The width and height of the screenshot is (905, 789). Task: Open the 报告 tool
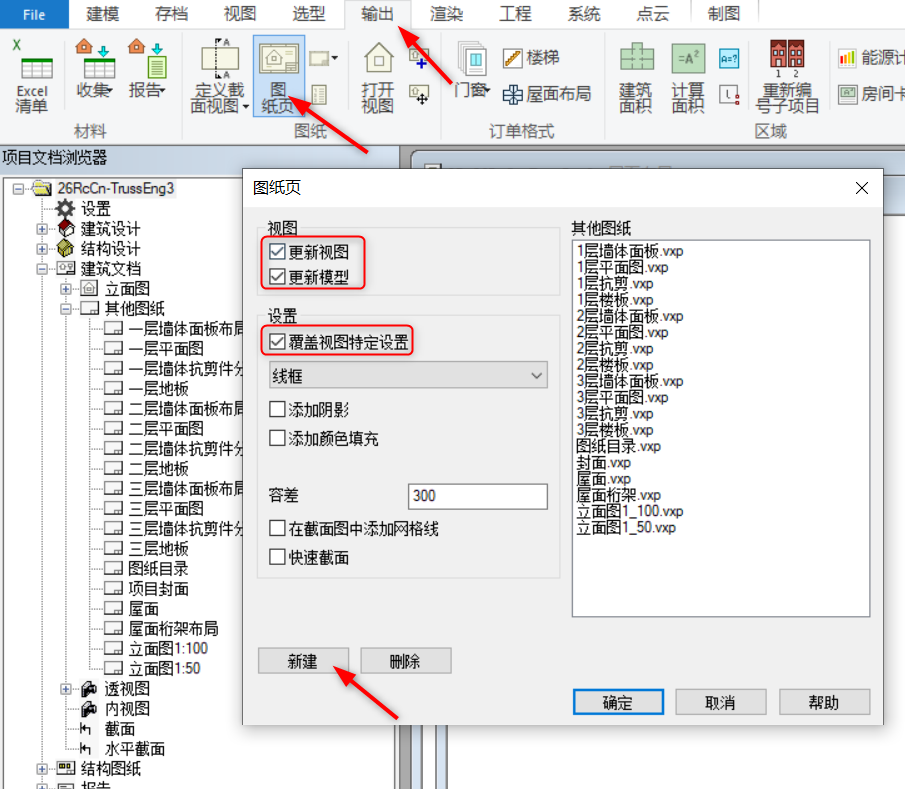click(x=148, y=68)
